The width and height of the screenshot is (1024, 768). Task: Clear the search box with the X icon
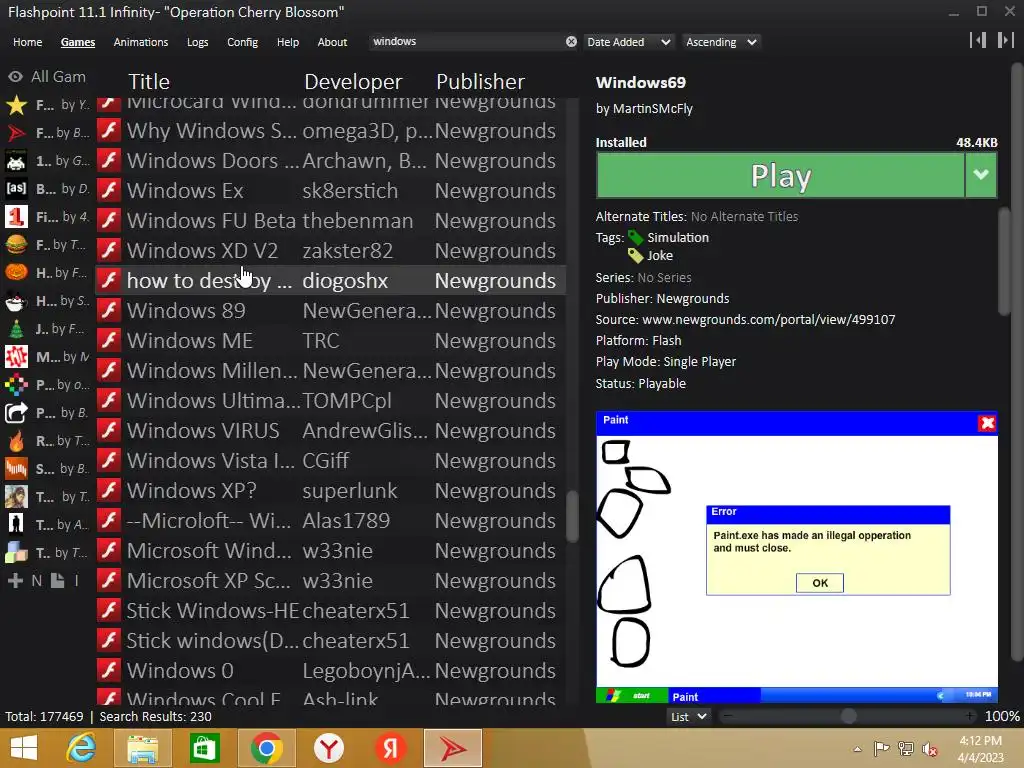click(x=571, y=42)
